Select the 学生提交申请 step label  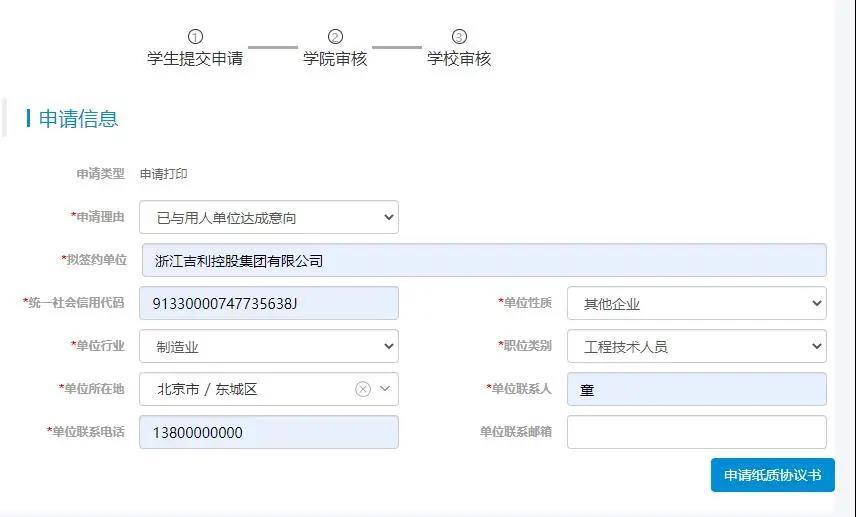tap(195, 58)
